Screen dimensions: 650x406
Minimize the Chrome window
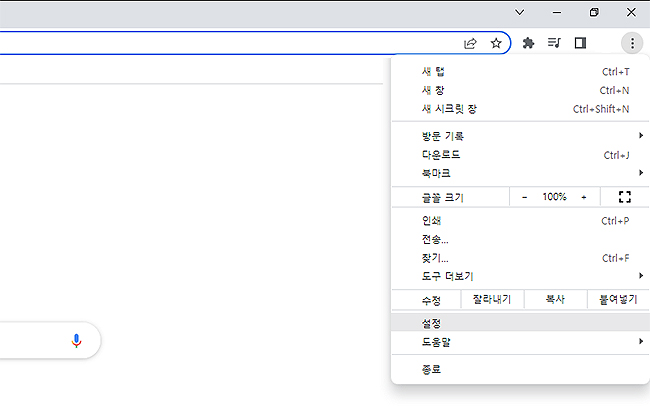coord(557,12)
